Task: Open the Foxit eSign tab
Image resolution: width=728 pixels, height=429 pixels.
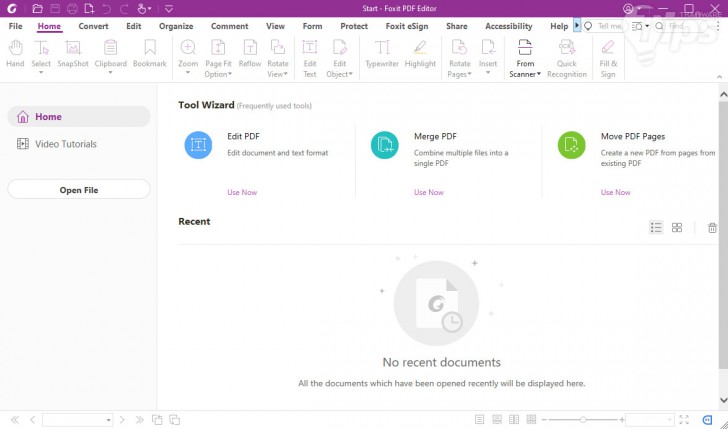Action: (x=407, y=26)
